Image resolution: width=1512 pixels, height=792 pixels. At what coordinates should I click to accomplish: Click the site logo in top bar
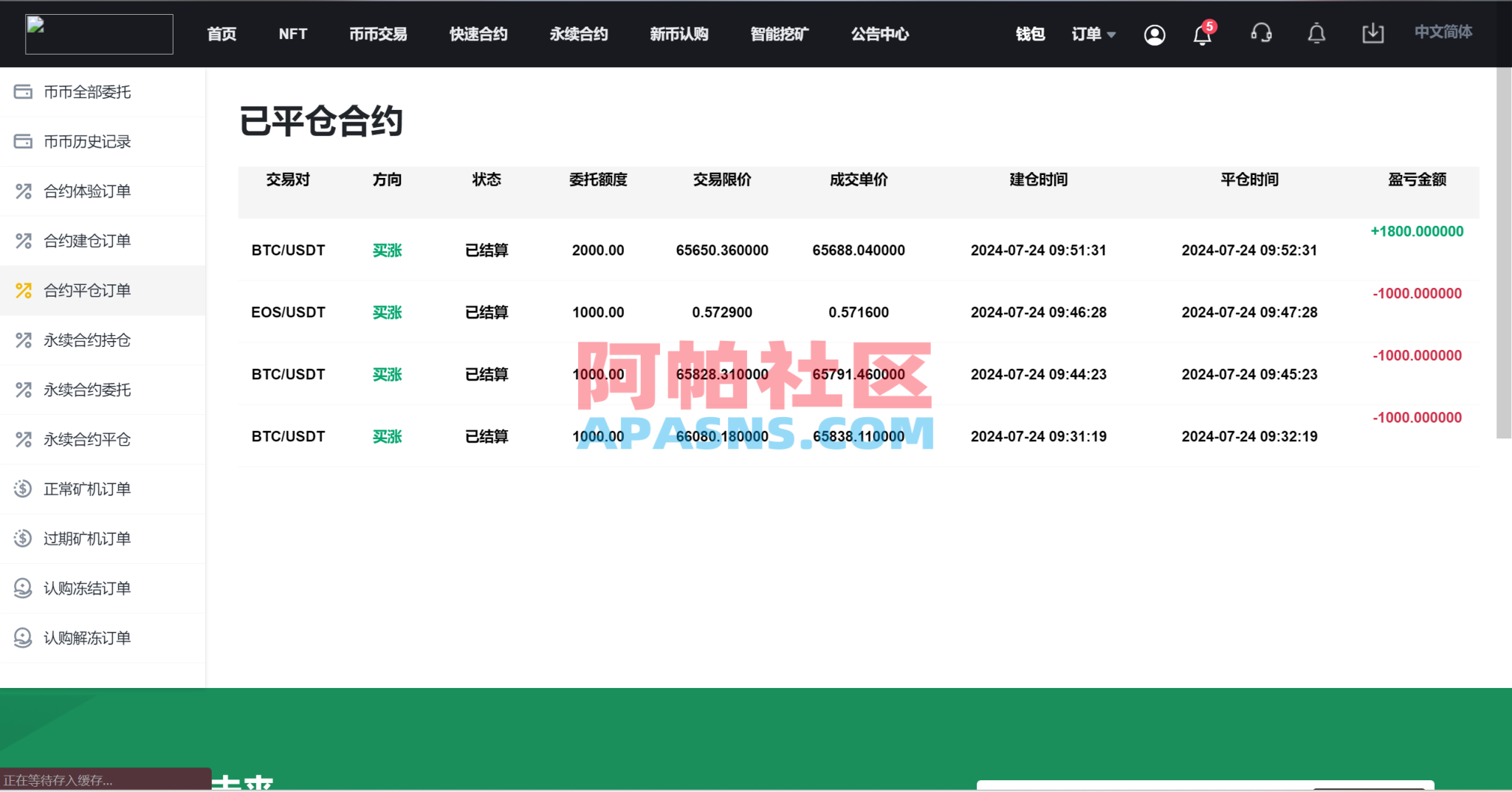click(98, 33)
